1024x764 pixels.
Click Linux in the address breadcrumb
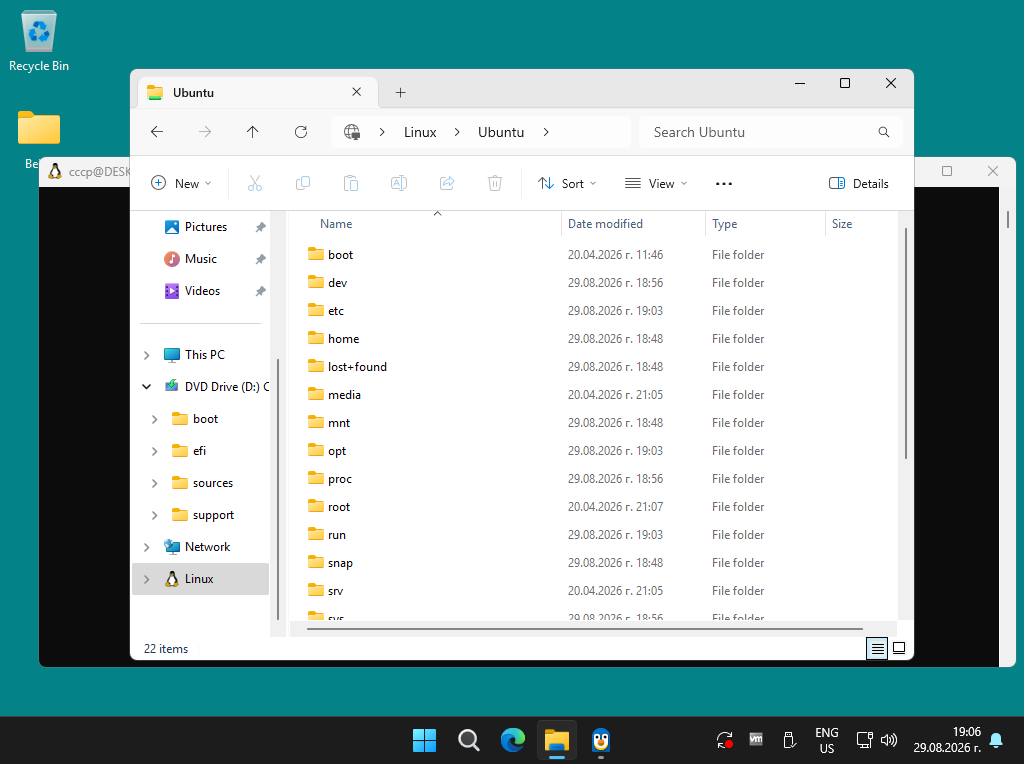(x=420, y=132)
